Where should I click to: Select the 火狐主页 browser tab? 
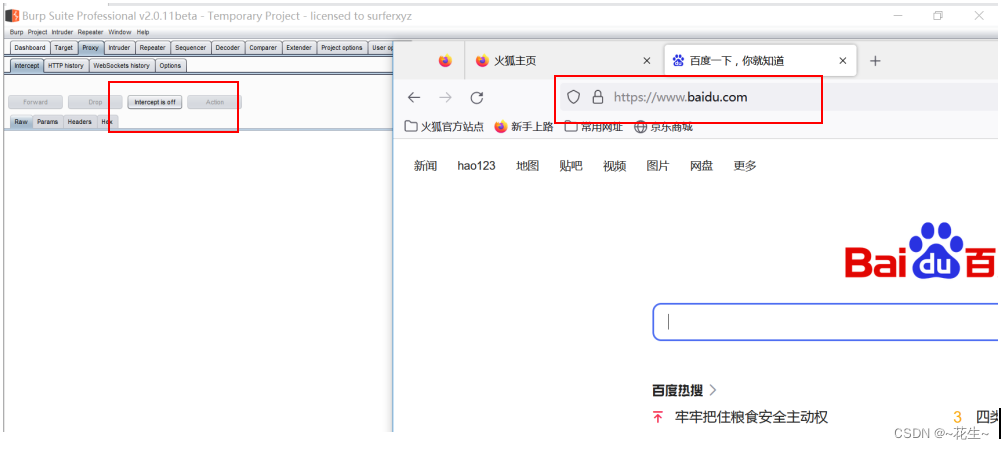(x=562, y=61)
